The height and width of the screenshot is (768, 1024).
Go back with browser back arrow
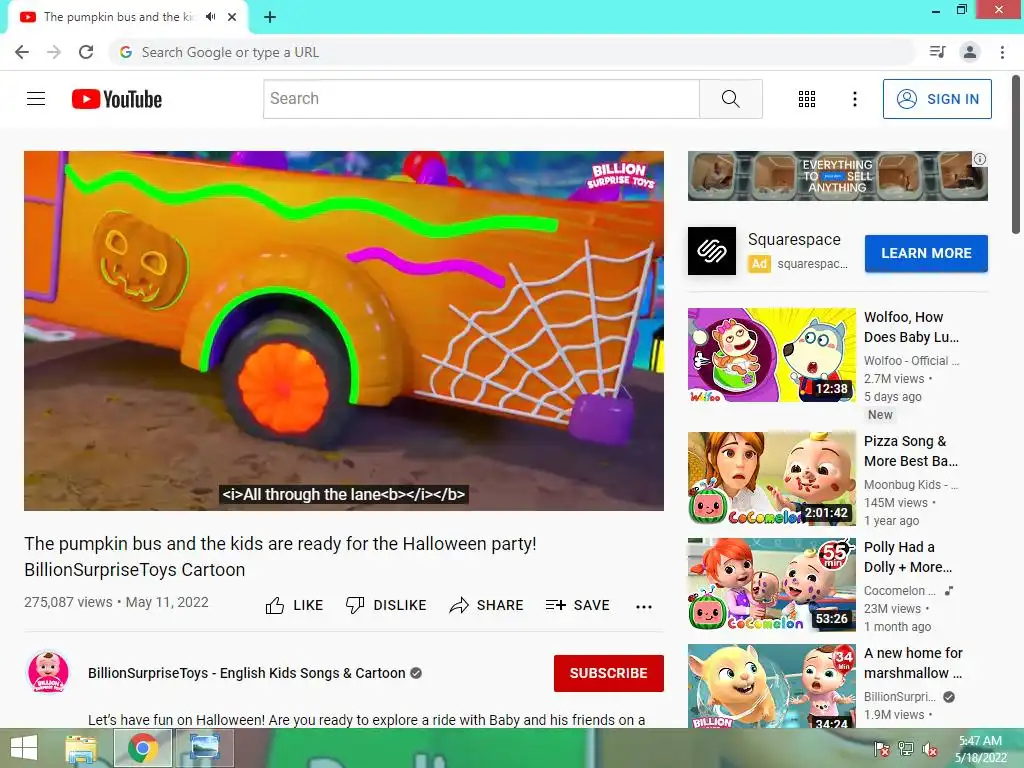[22, 52]
